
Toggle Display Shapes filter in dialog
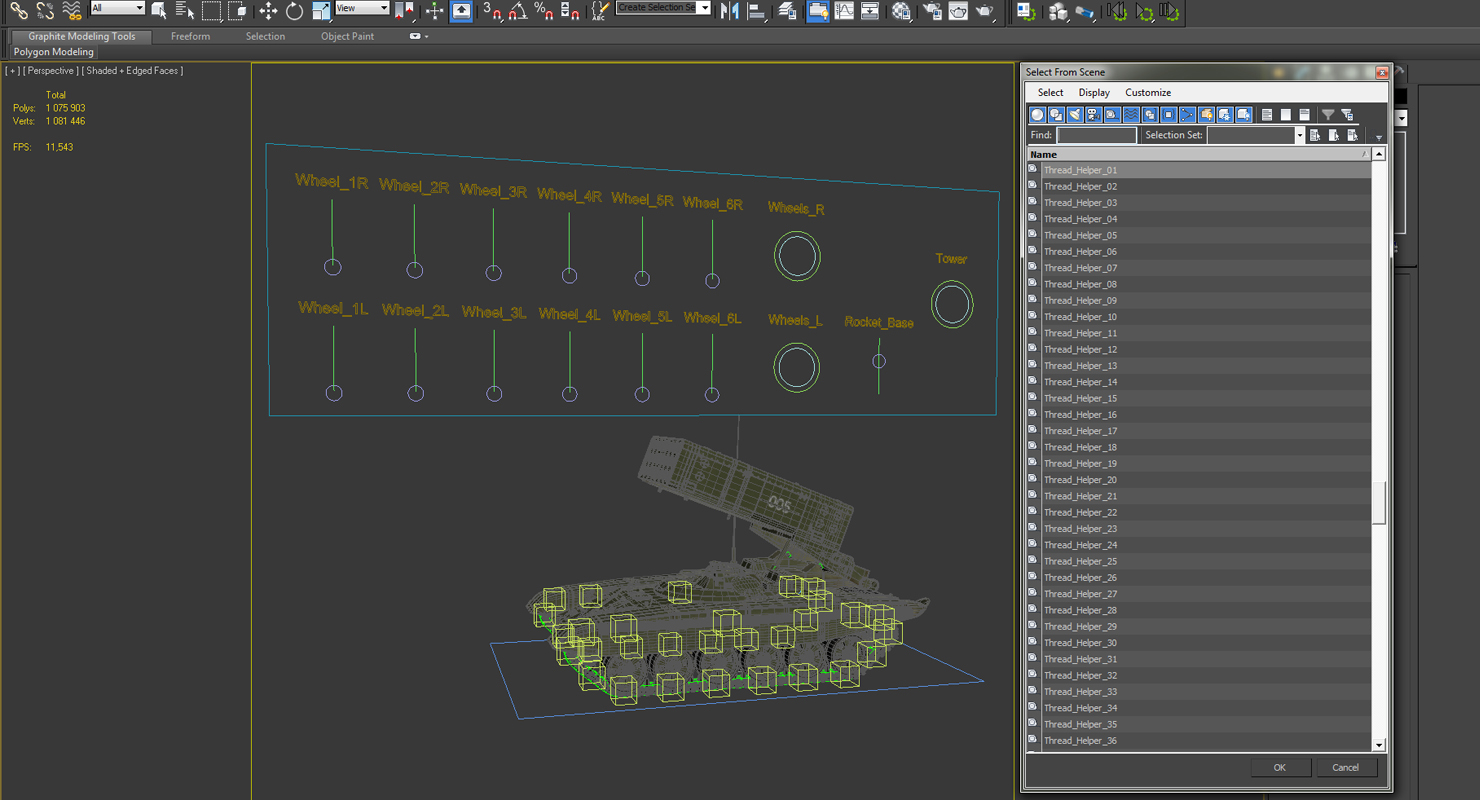[1056, 115]
